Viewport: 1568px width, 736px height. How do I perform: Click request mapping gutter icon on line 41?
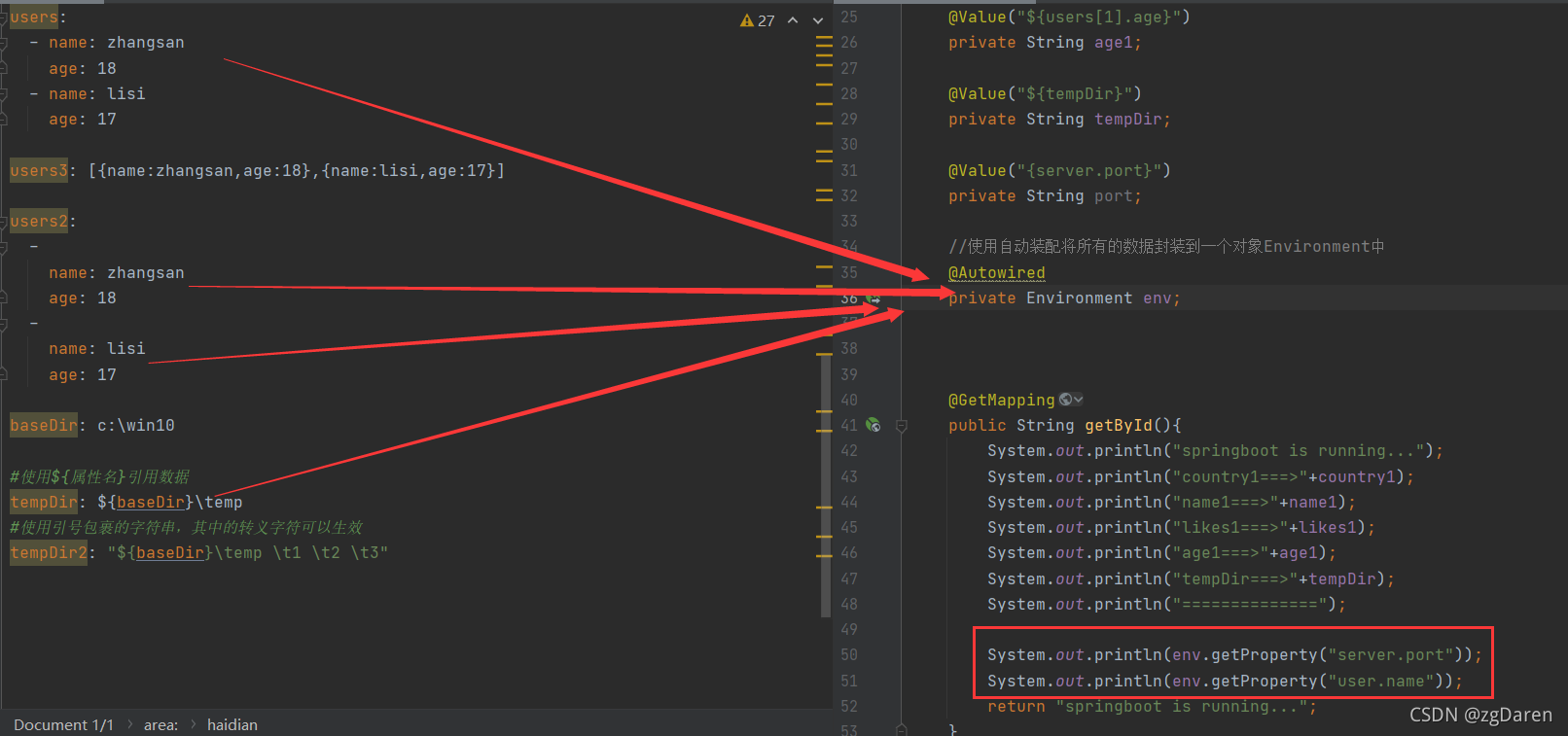(873, 425)
